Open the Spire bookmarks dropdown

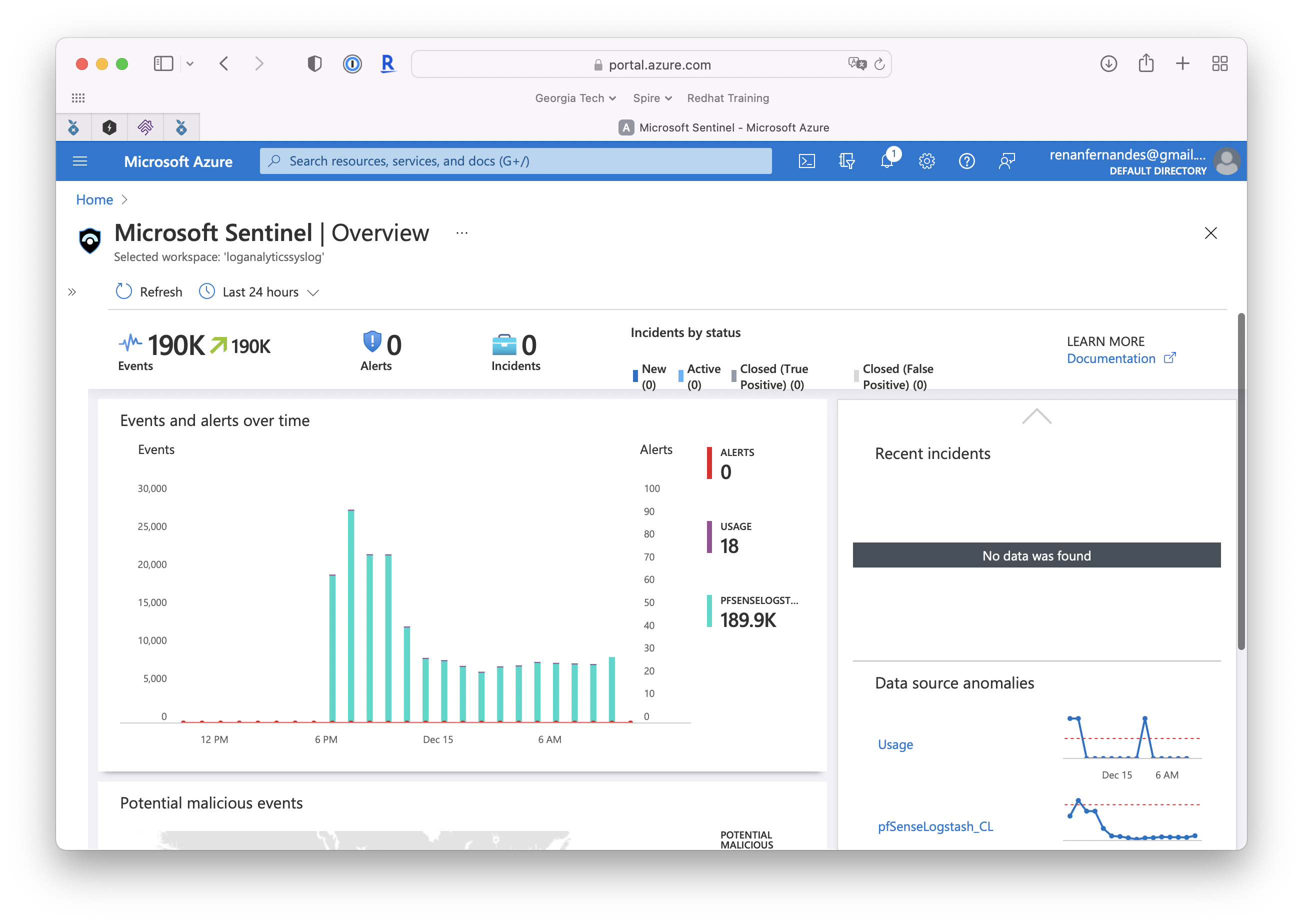pyautogui.click(x=652, y=98)
